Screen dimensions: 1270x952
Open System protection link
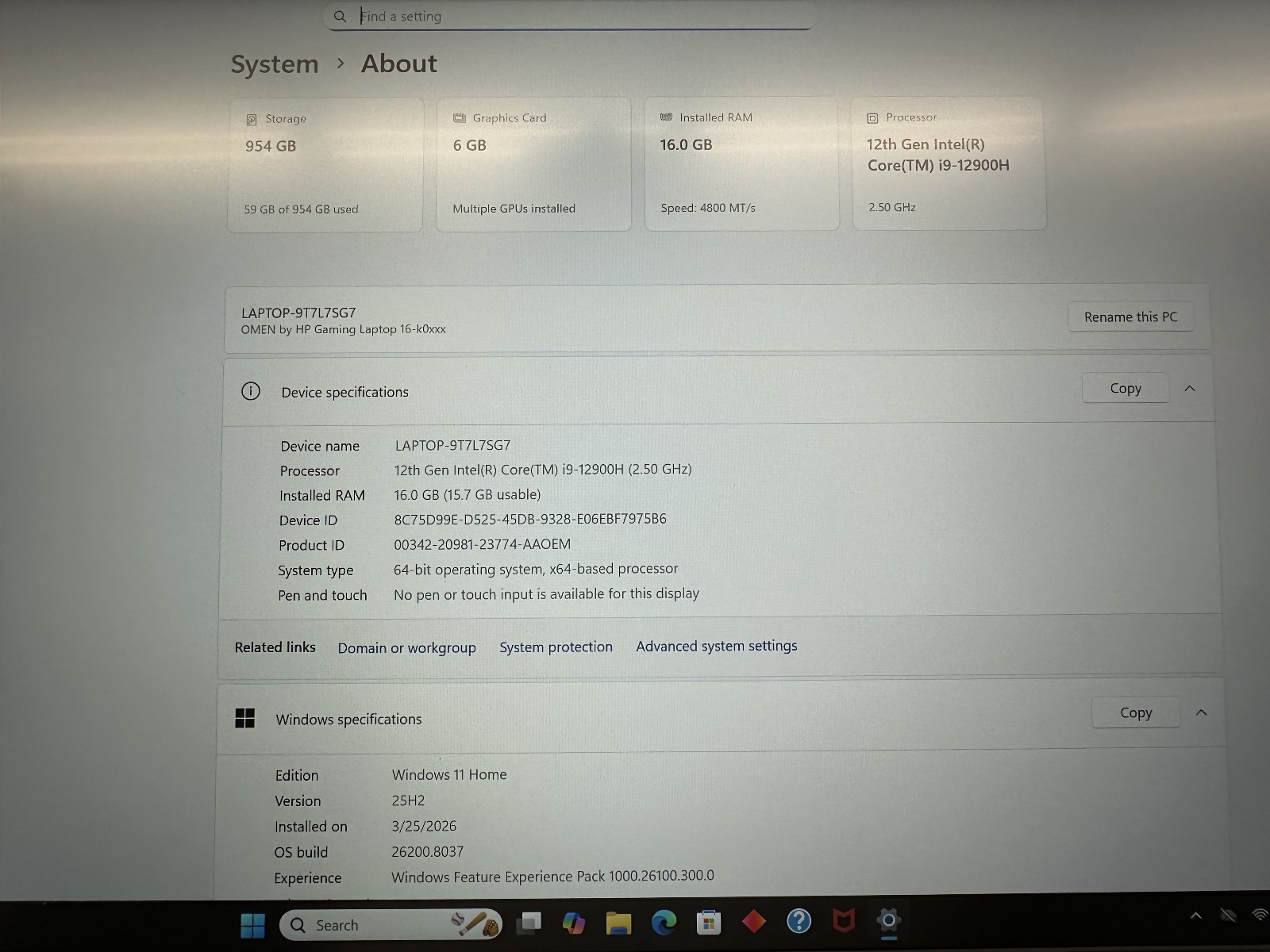pos(556,647)
